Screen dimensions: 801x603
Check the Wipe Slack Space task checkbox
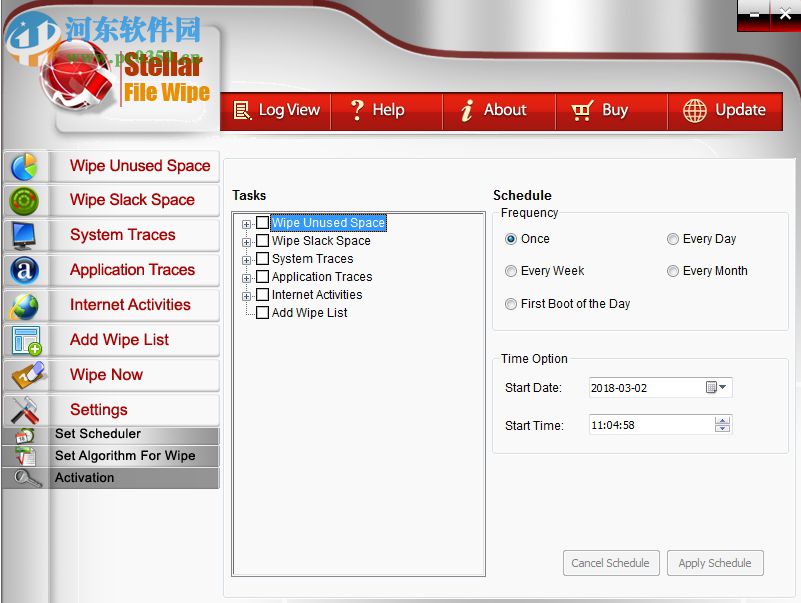(262, 241)
